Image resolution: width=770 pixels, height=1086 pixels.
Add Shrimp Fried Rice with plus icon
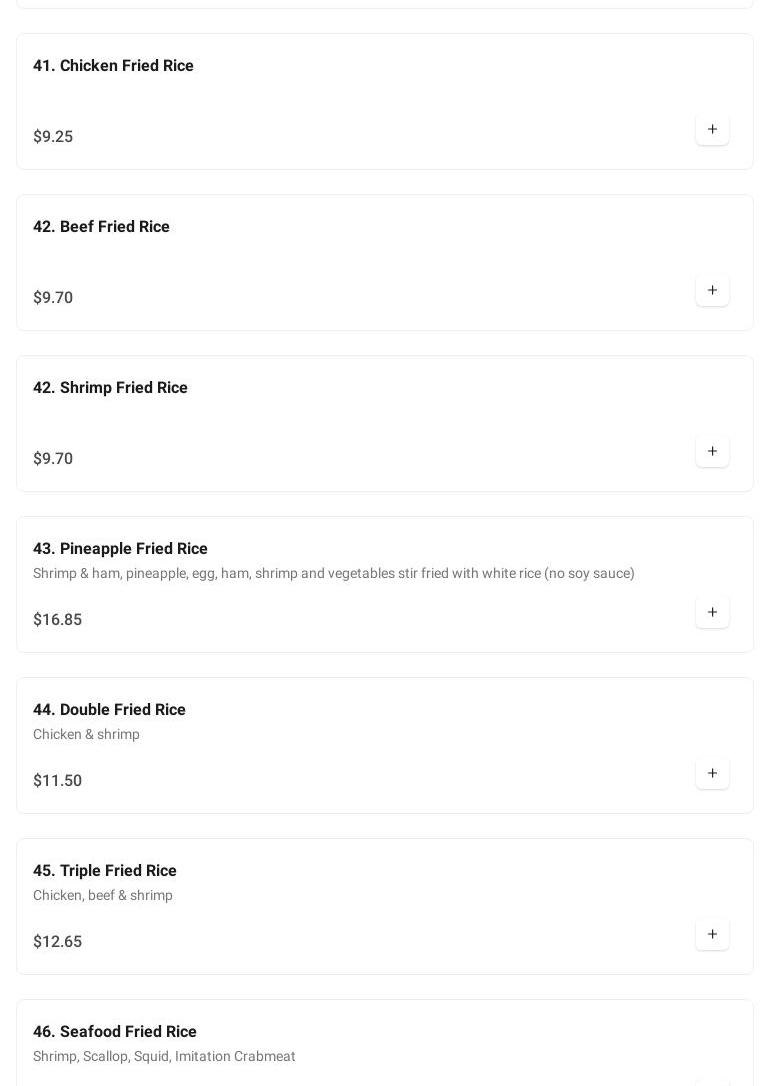712,451
